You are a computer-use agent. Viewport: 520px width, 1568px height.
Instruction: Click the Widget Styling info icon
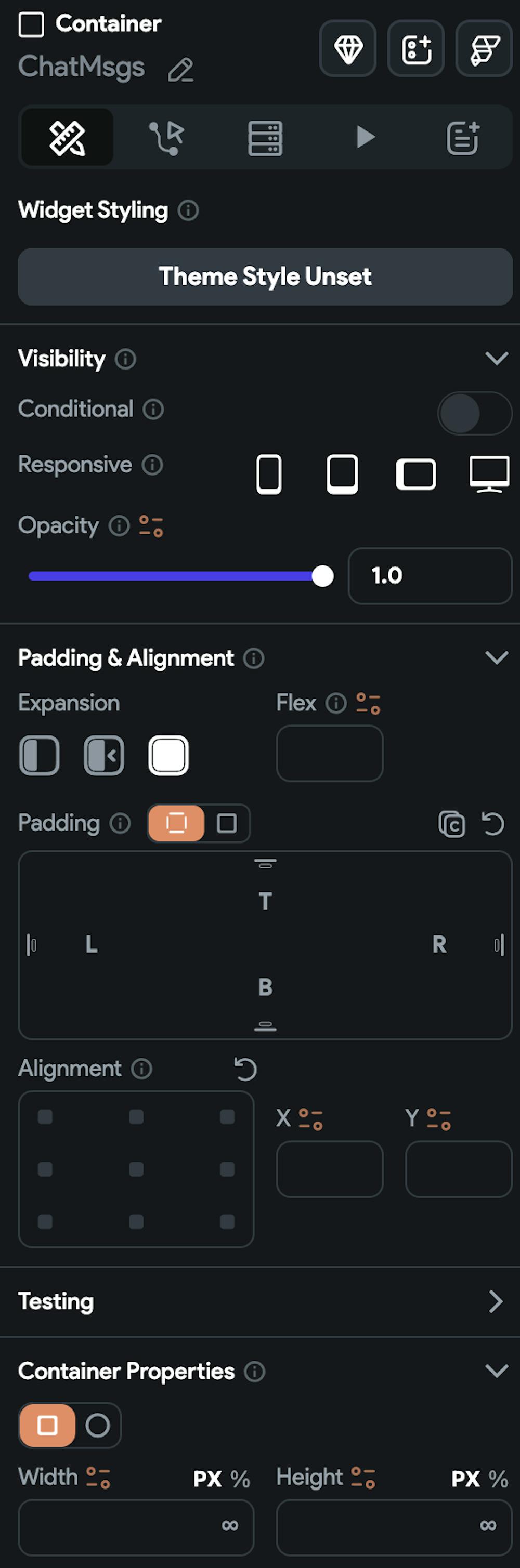(x=188, y=210)
